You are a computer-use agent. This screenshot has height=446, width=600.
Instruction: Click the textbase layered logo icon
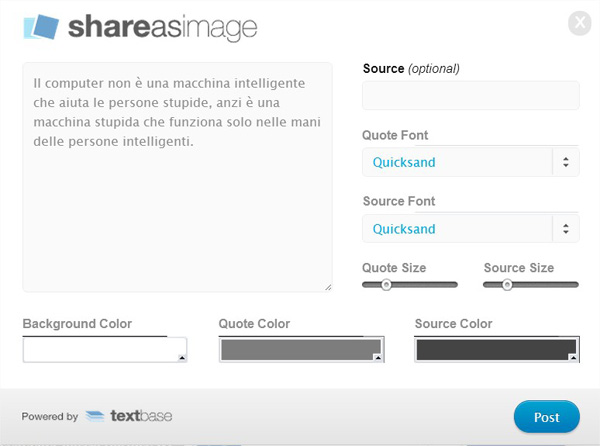pos(95,416)
